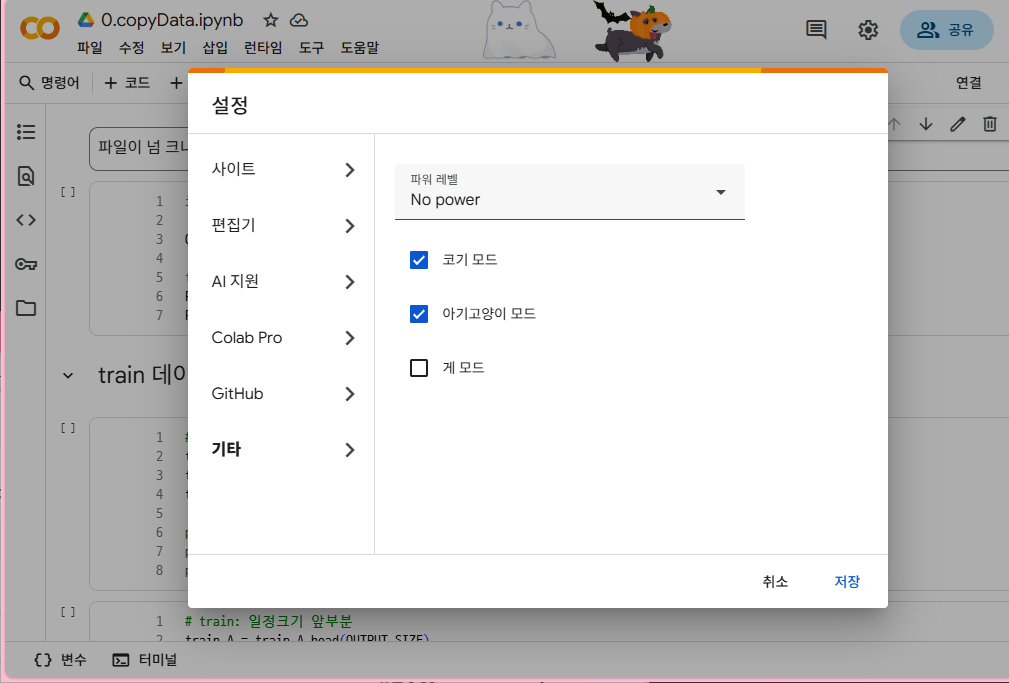1009x683 pixels.
Task: Enable the 게 모드 checkbox
Action: click(419, 368)
